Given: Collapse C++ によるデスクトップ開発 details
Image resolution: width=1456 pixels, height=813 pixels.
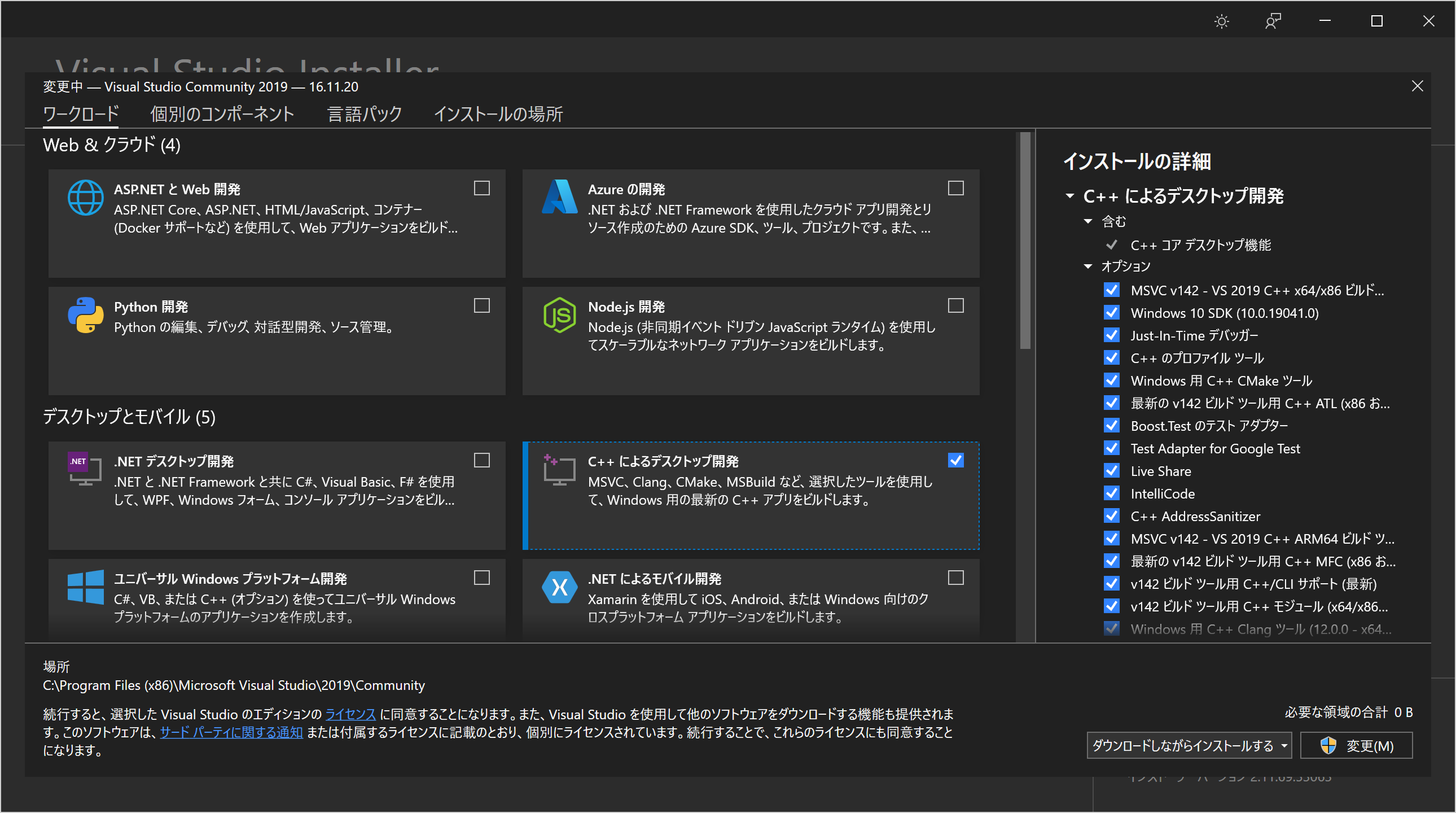Looking at the screenshot, I should click(1070, 195).
